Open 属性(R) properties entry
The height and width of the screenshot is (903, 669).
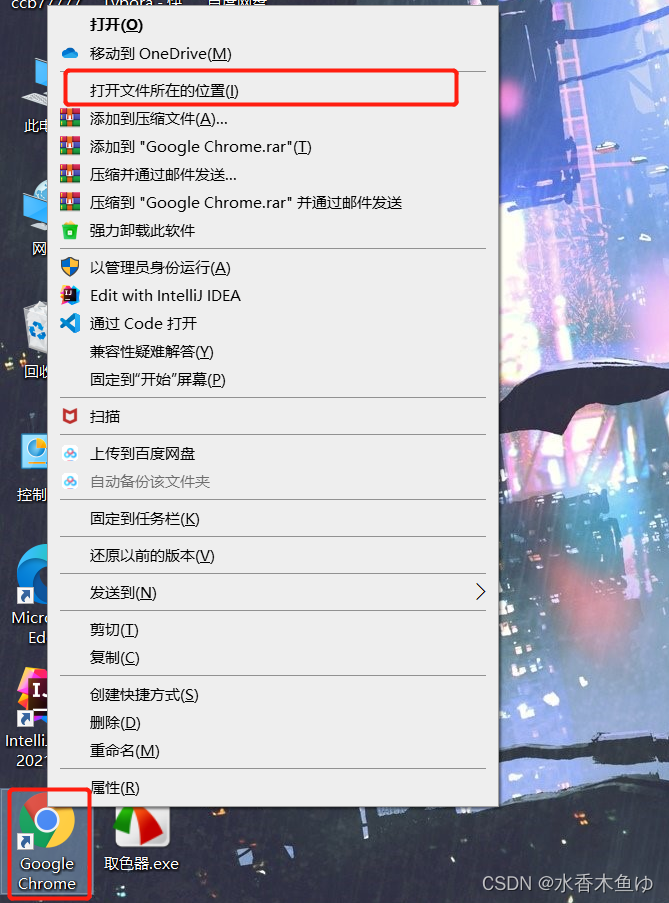[x=273, y=787]
